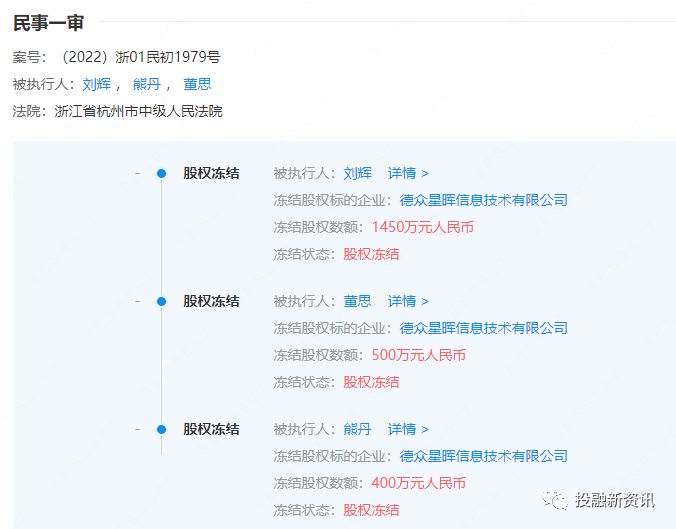Click court name 浙江省杭州市中级人民法院
Image resolution: width=676 pixels, height=529 pixels.
[138, 111]
